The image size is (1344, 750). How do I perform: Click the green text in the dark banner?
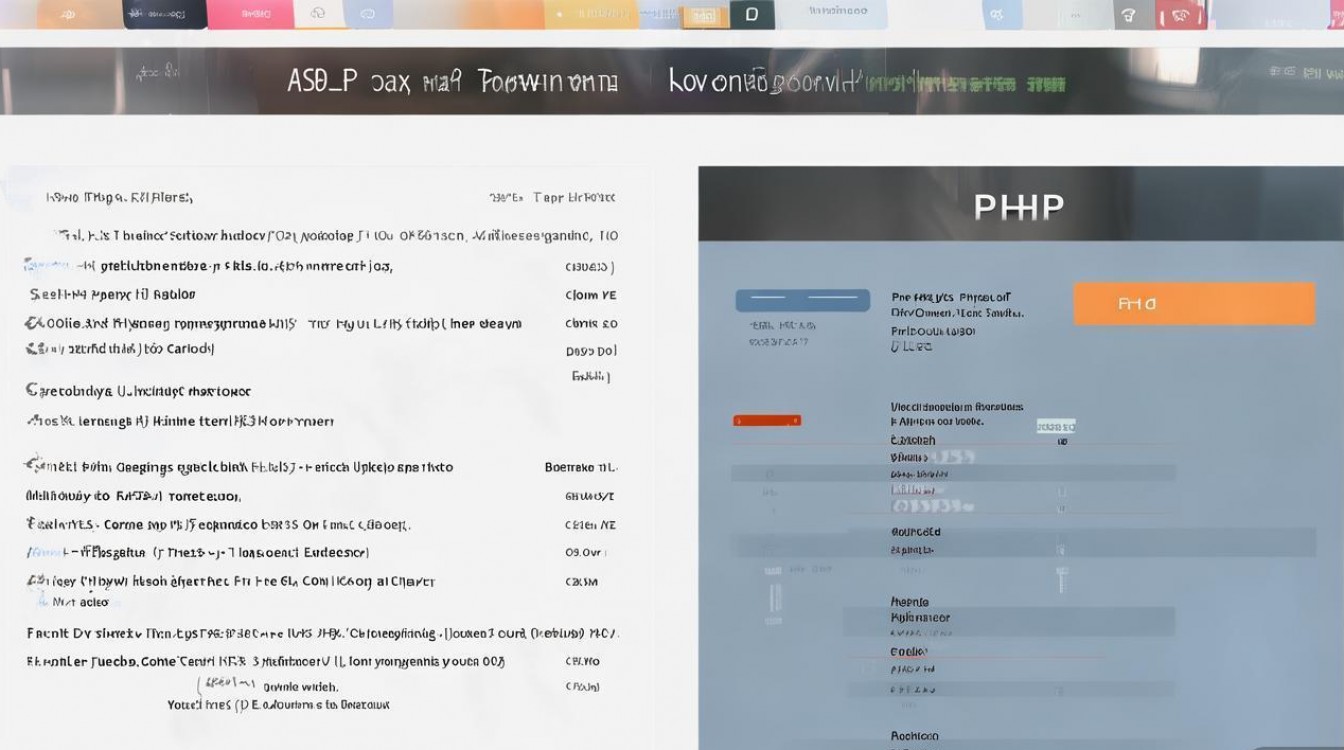pos(965,83)
